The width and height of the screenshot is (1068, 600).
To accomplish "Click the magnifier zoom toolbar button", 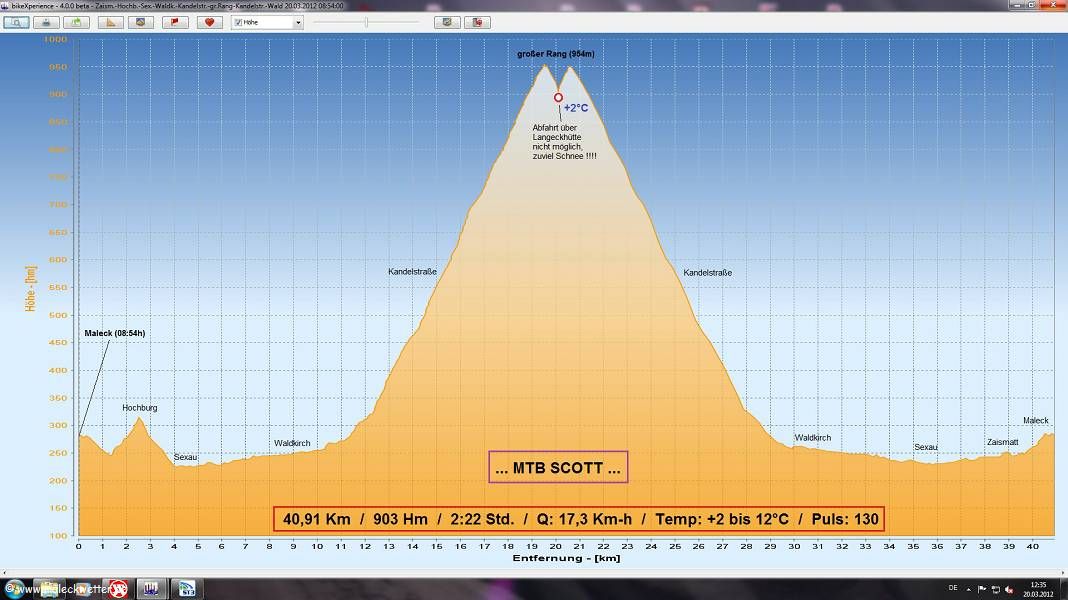I will coord(16,22).
